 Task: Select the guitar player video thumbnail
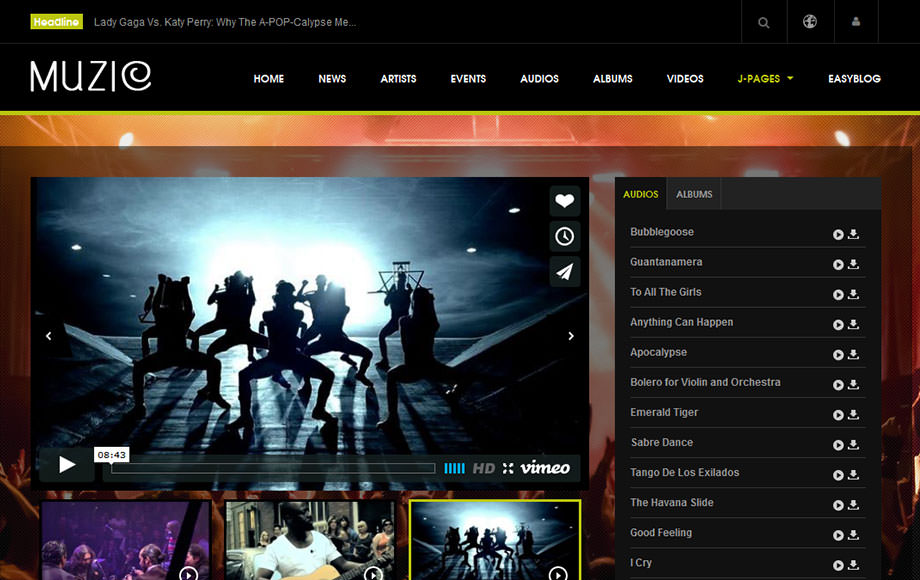(310, 540)
